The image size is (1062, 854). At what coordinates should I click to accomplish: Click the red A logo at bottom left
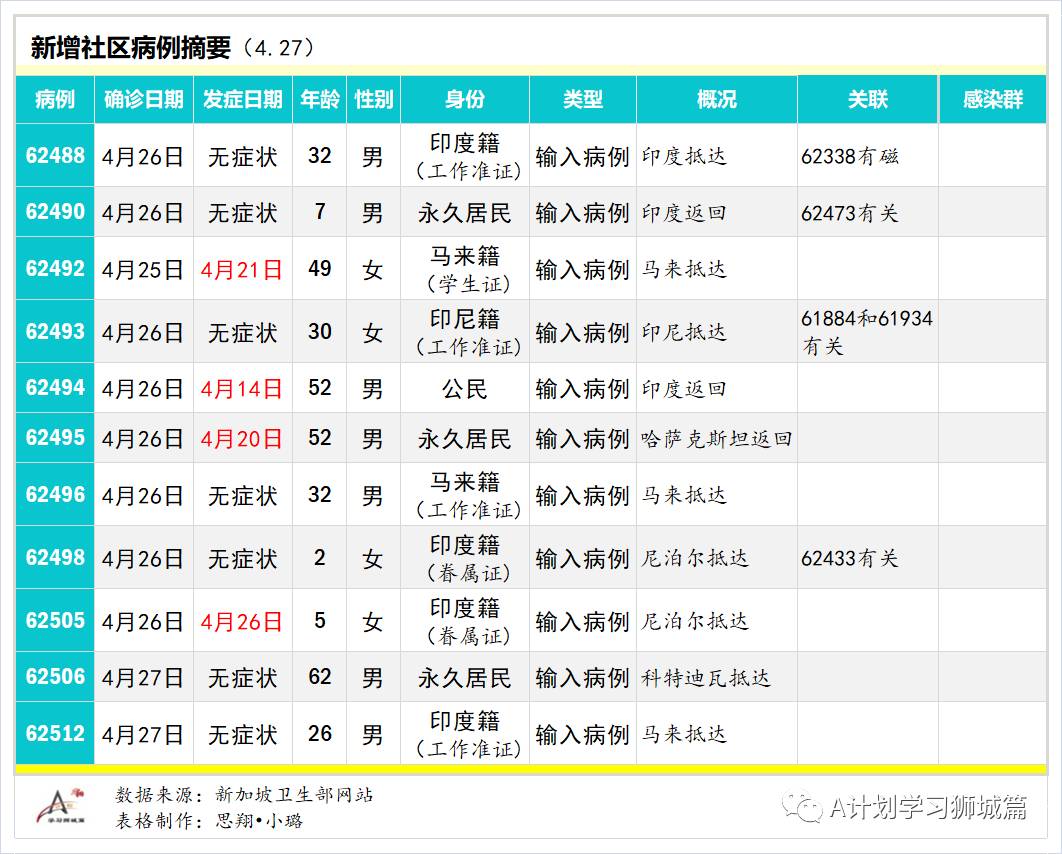[62, 805]
